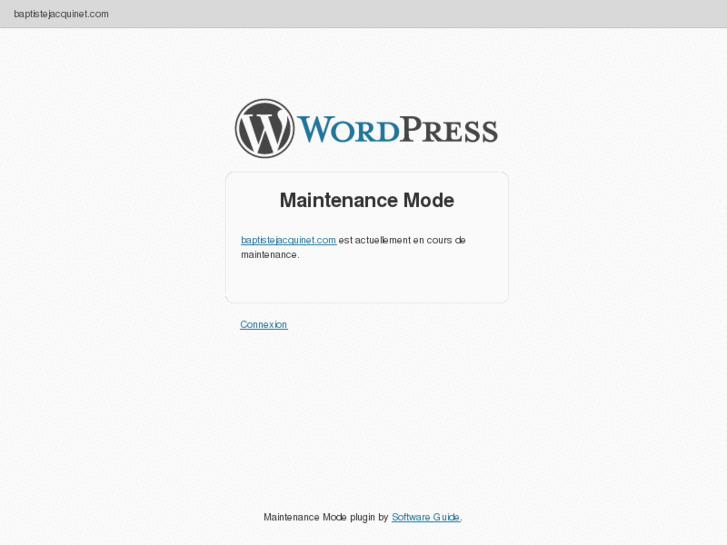
Task: Open the baptistejacquinet.com link in the maintenance message
Action: pyautogui.click(x=288, y=240)
